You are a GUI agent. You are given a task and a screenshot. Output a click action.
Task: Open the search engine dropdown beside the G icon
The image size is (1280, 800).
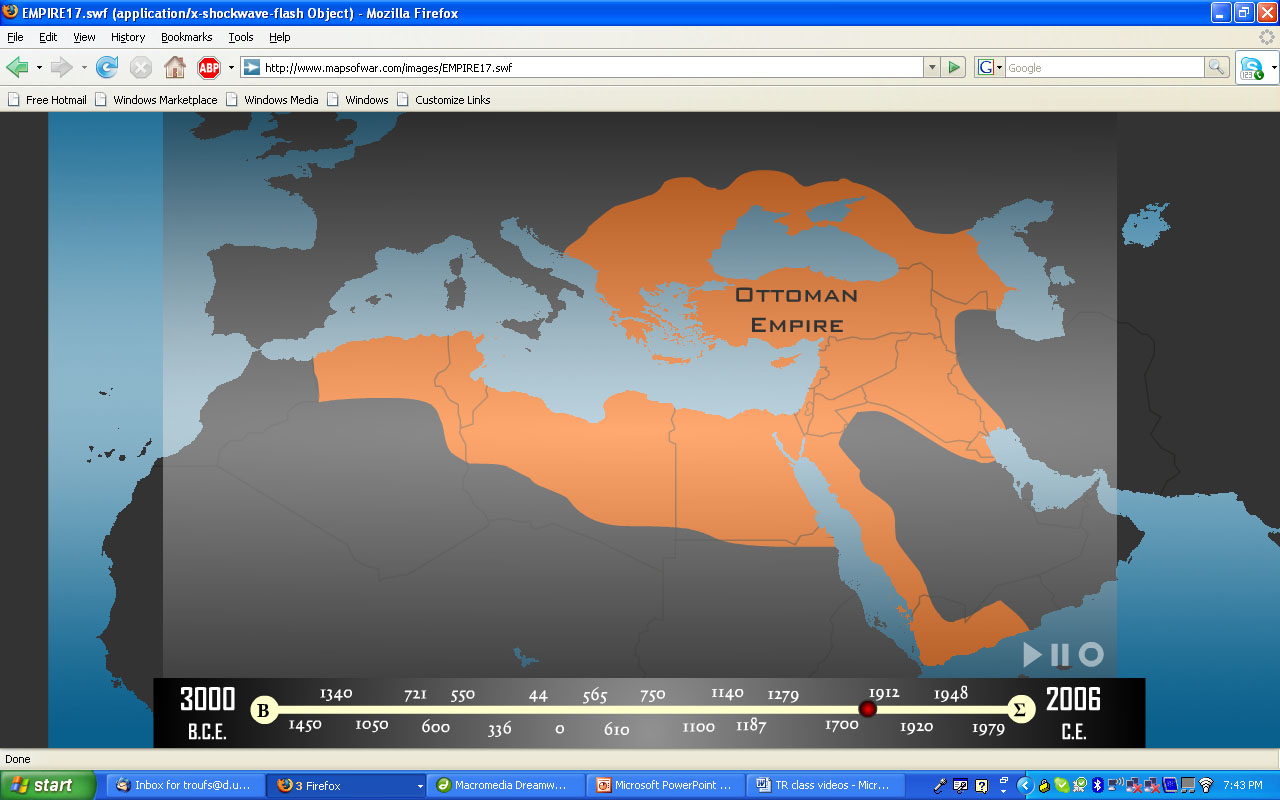coord(998,68)
